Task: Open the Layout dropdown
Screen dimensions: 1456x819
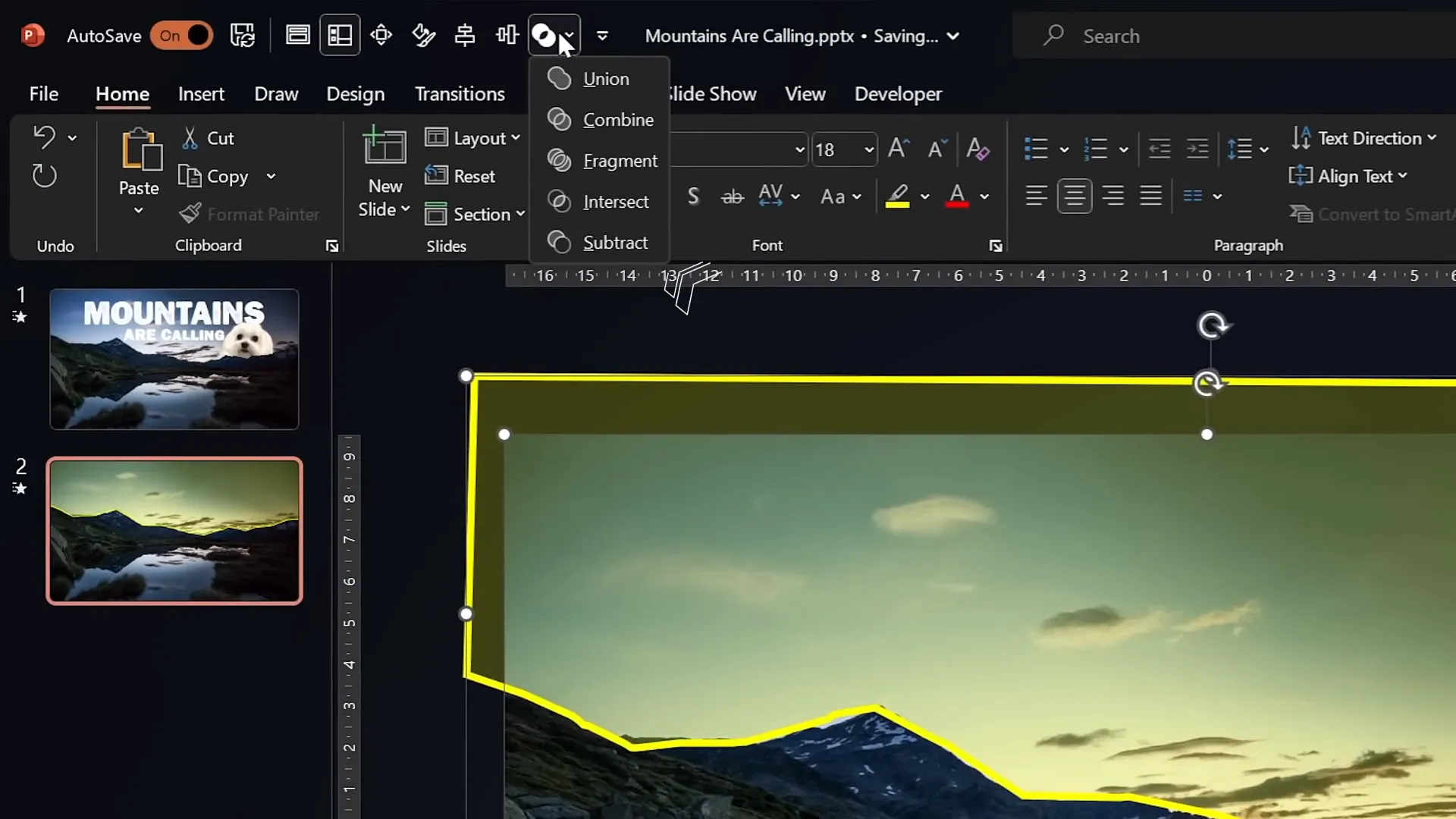Action: (x=474, y=138)
